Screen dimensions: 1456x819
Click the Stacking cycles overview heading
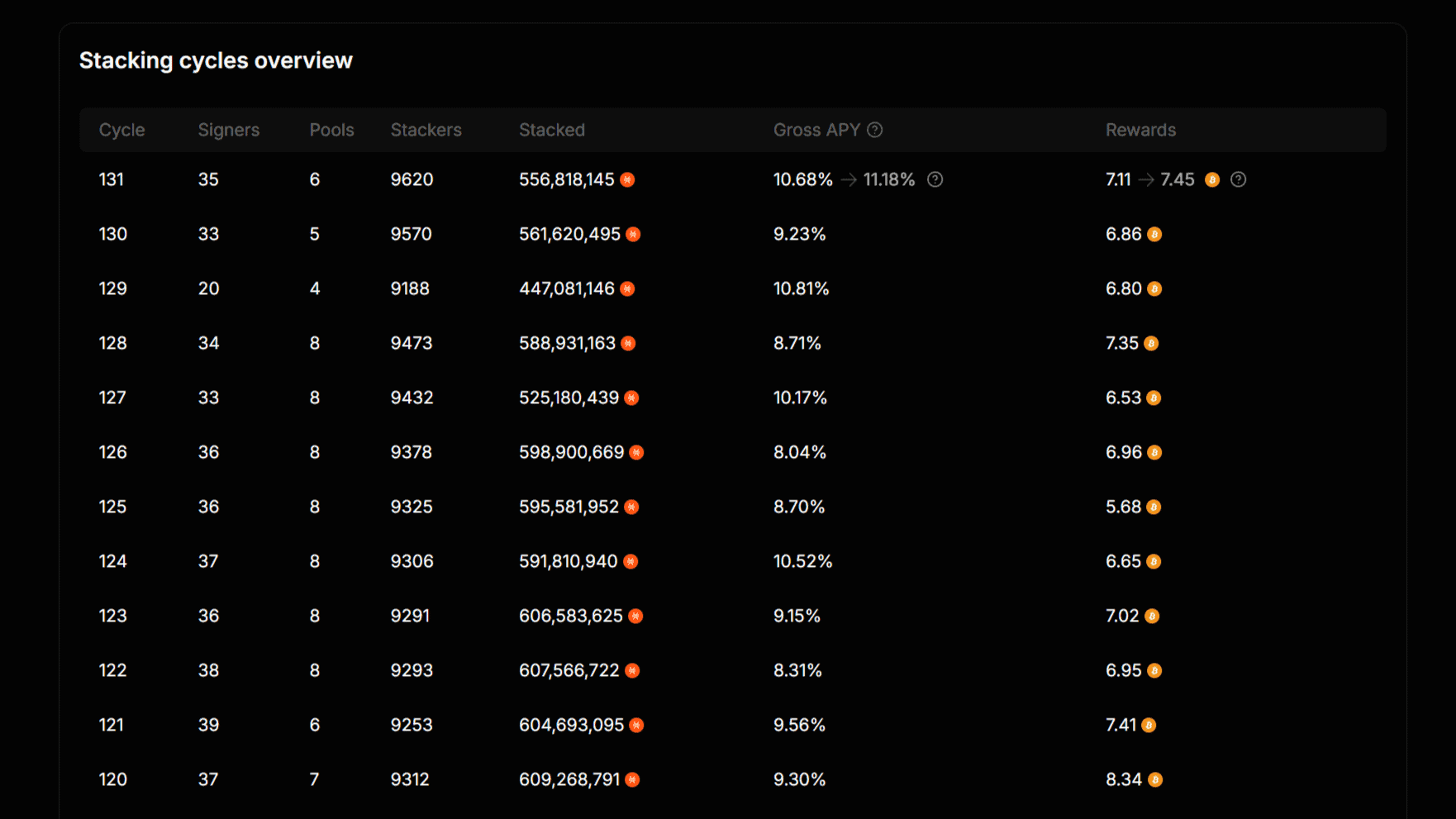point(216,60)
